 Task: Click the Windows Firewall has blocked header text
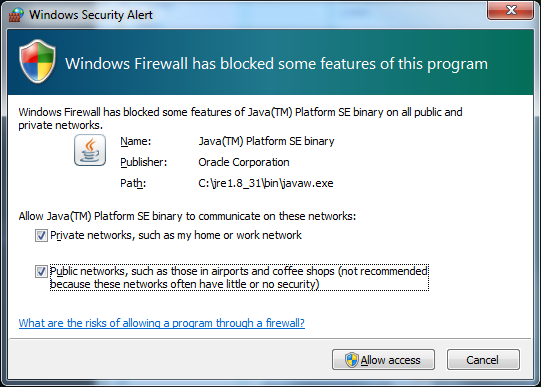tap(276, 64)
